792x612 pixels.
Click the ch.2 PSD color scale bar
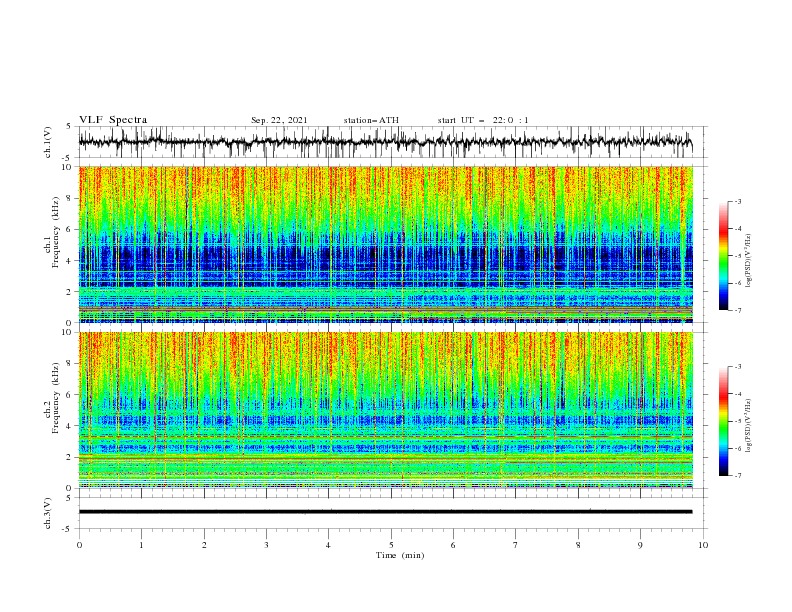(723, 421)
